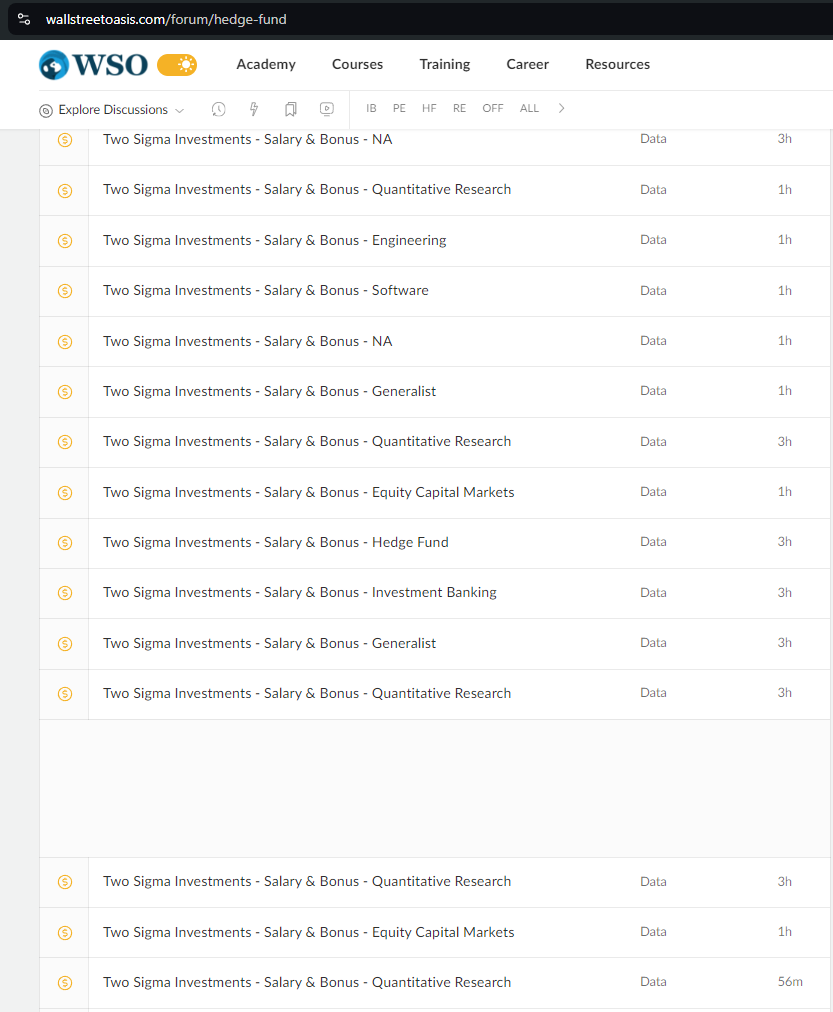The image size is (833, 1012).
Task: Click coin icon beside the 1h NA thread
Action: (65, 341)
